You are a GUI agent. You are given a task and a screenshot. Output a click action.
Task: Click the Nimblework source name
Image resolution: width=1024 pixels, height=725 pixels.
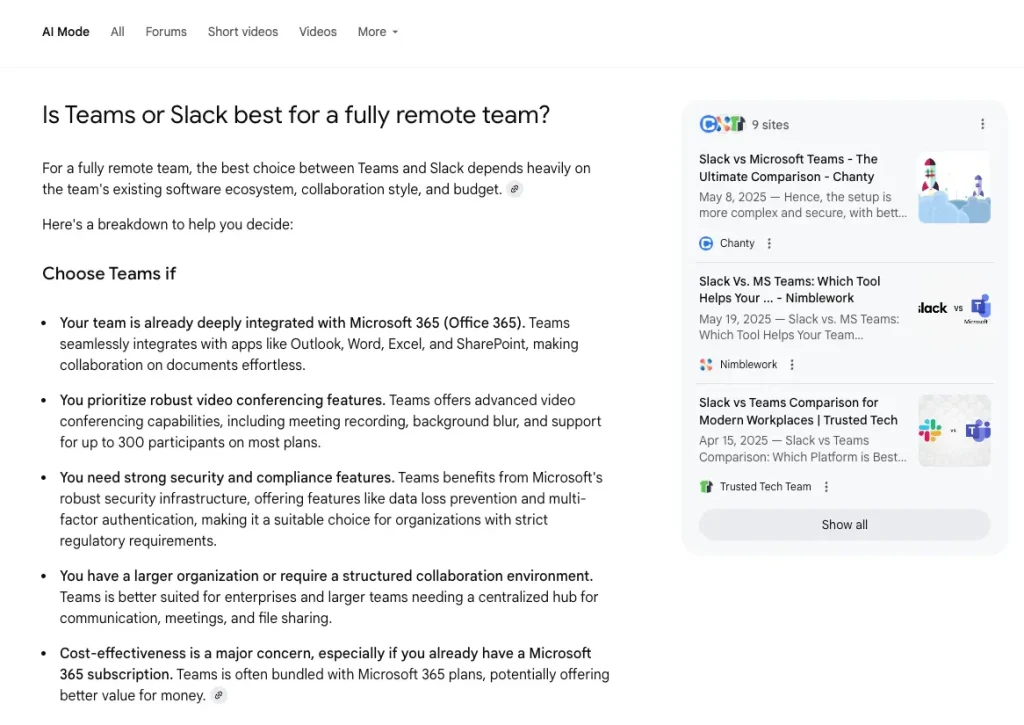(748, 364)
